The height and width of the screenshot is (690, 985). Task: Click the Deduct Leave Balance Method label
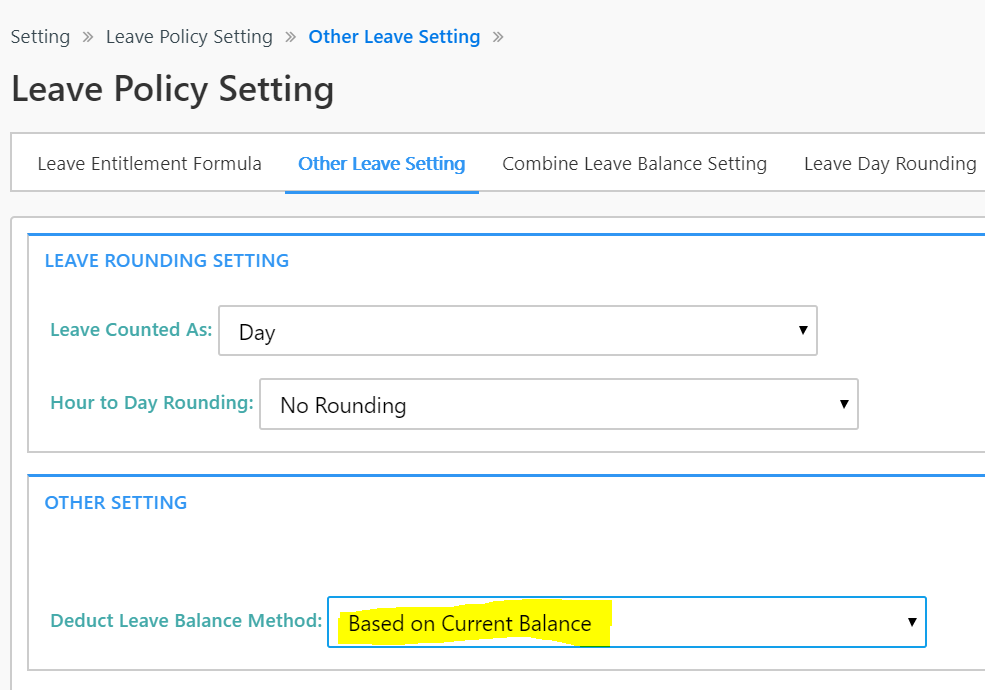[186, 621]
